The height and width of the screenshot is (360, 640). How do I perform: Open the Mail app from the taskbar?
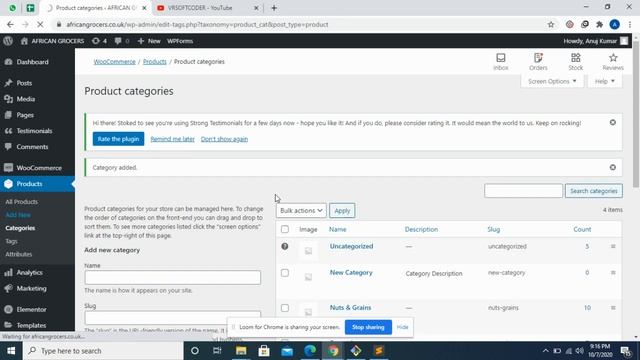point(287,351)
